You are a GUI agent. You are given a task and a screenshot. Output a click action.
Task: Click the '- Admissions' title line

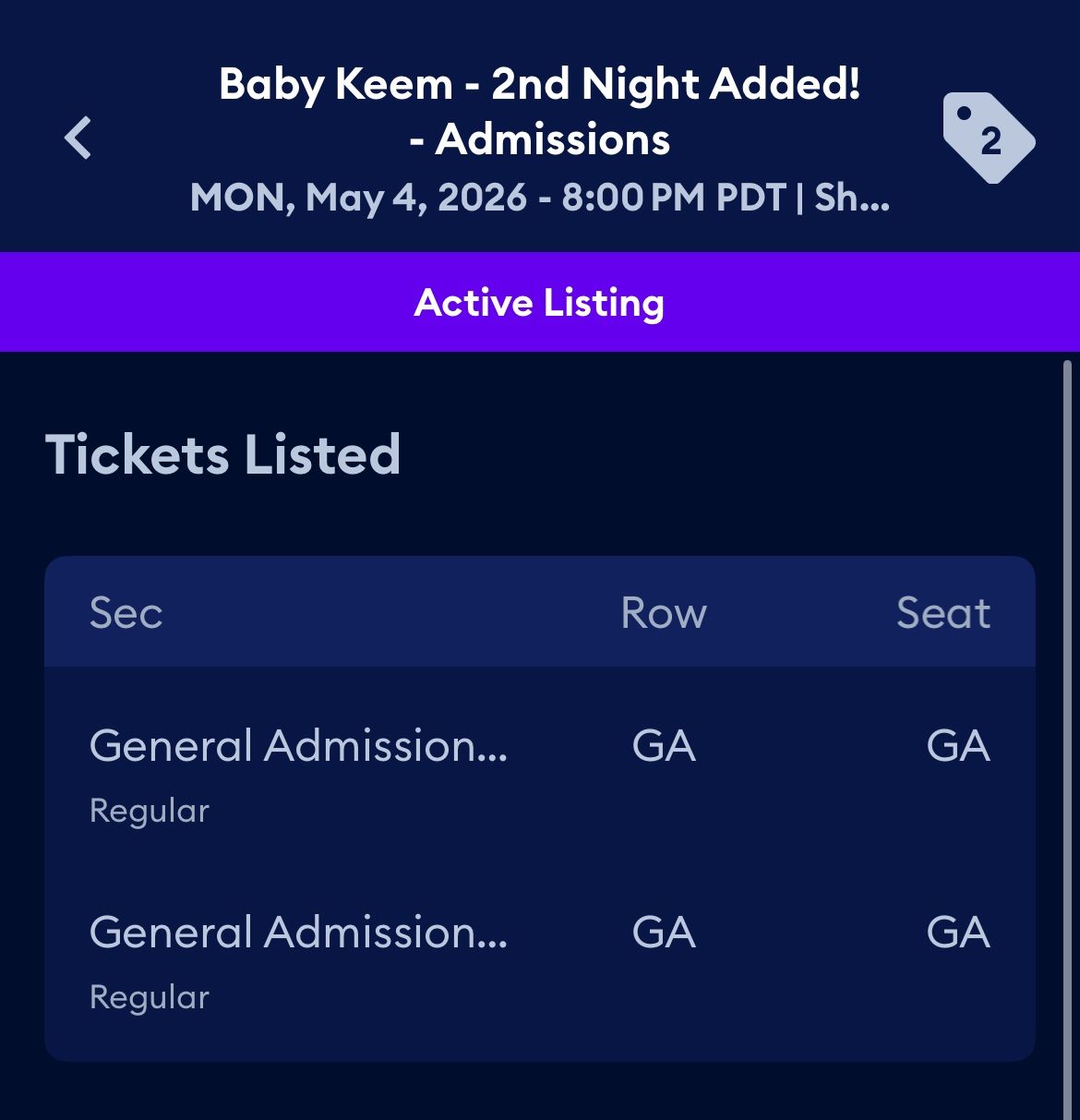point(539,139)
